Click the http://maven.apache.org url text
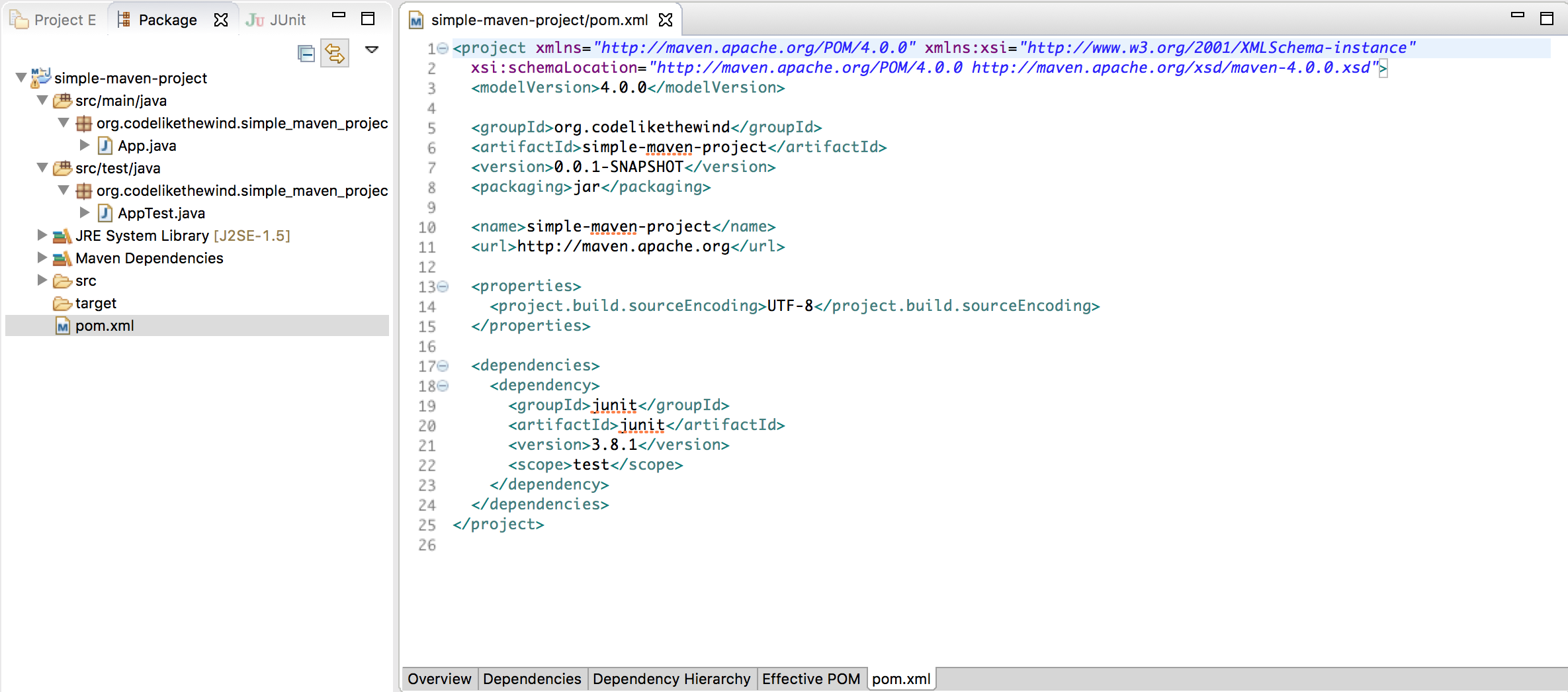1568x692 pixels. coord(623,246)
